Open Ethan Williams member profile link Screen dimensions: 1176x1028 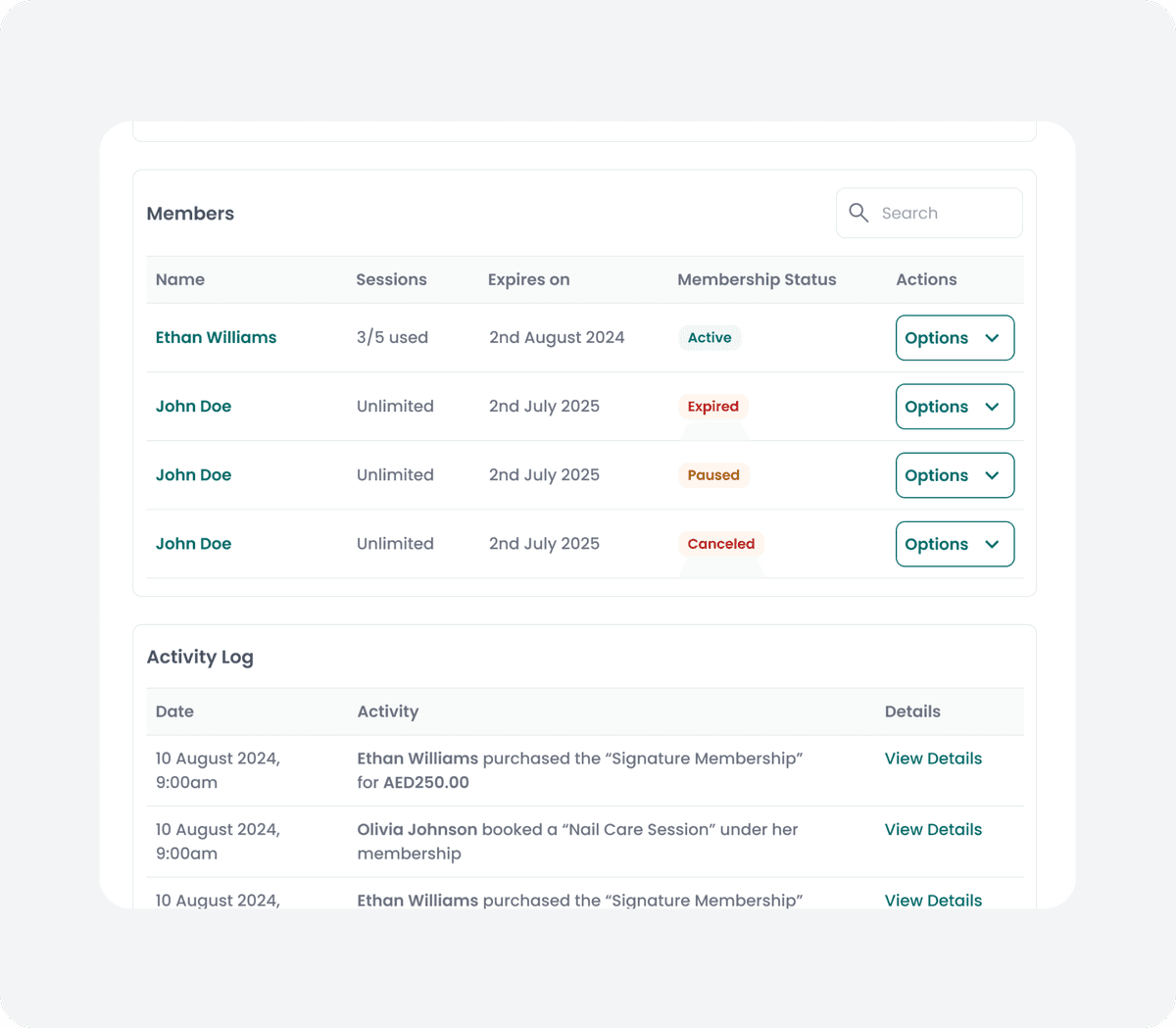pyautogui.click(x=216, y=337)
